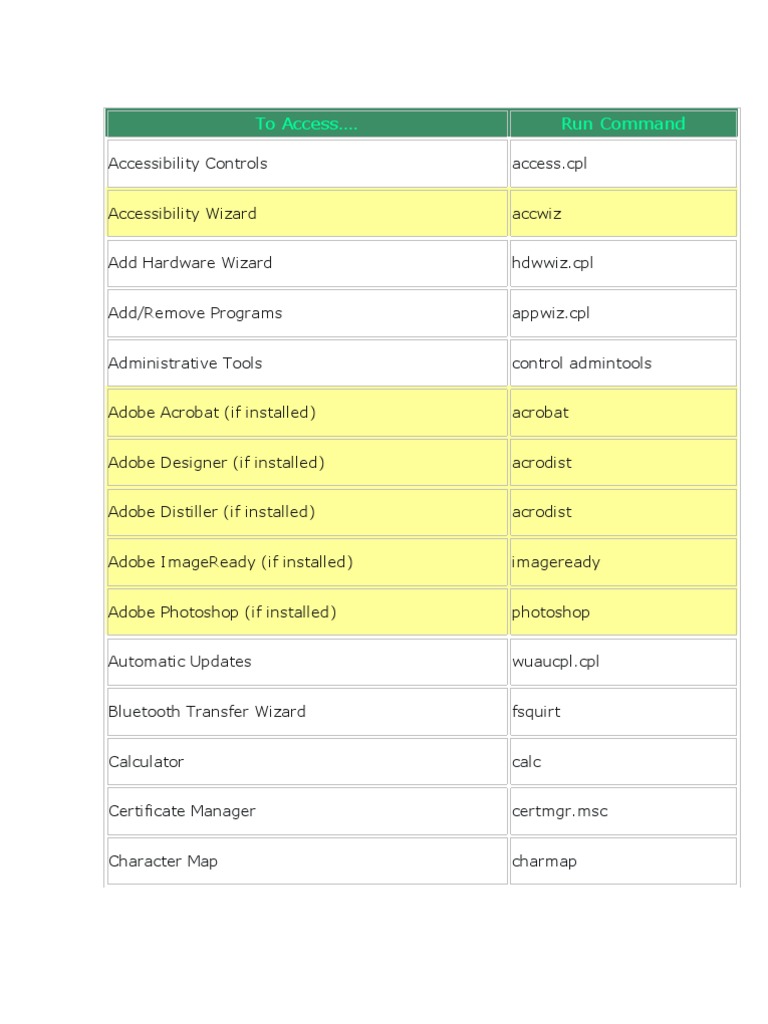Click the accwiz command cell
The width and height of the screenshot is (768, 1024).
537,213
